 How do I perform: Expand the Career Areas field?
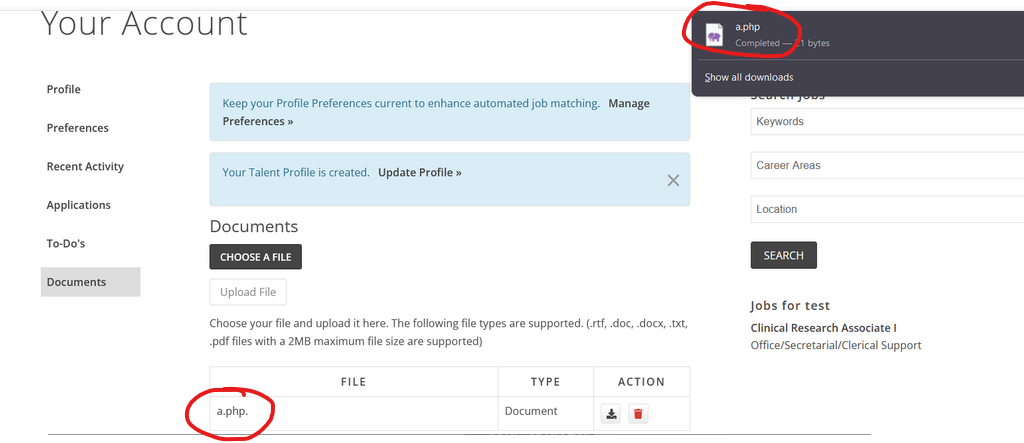point(885,165)
